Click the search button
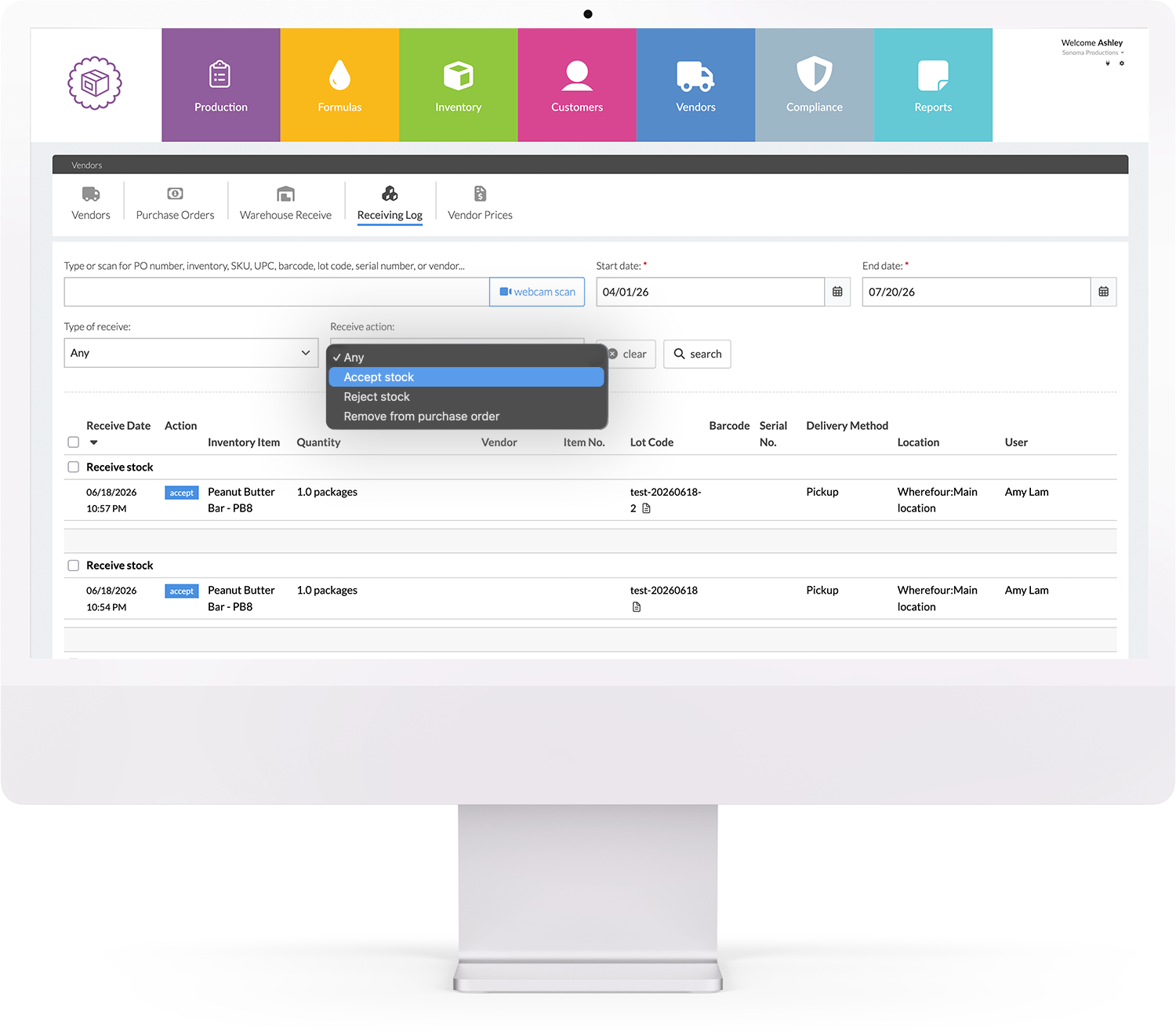The width and height of the screenshot is (1176, 1033). pos(697,355)
